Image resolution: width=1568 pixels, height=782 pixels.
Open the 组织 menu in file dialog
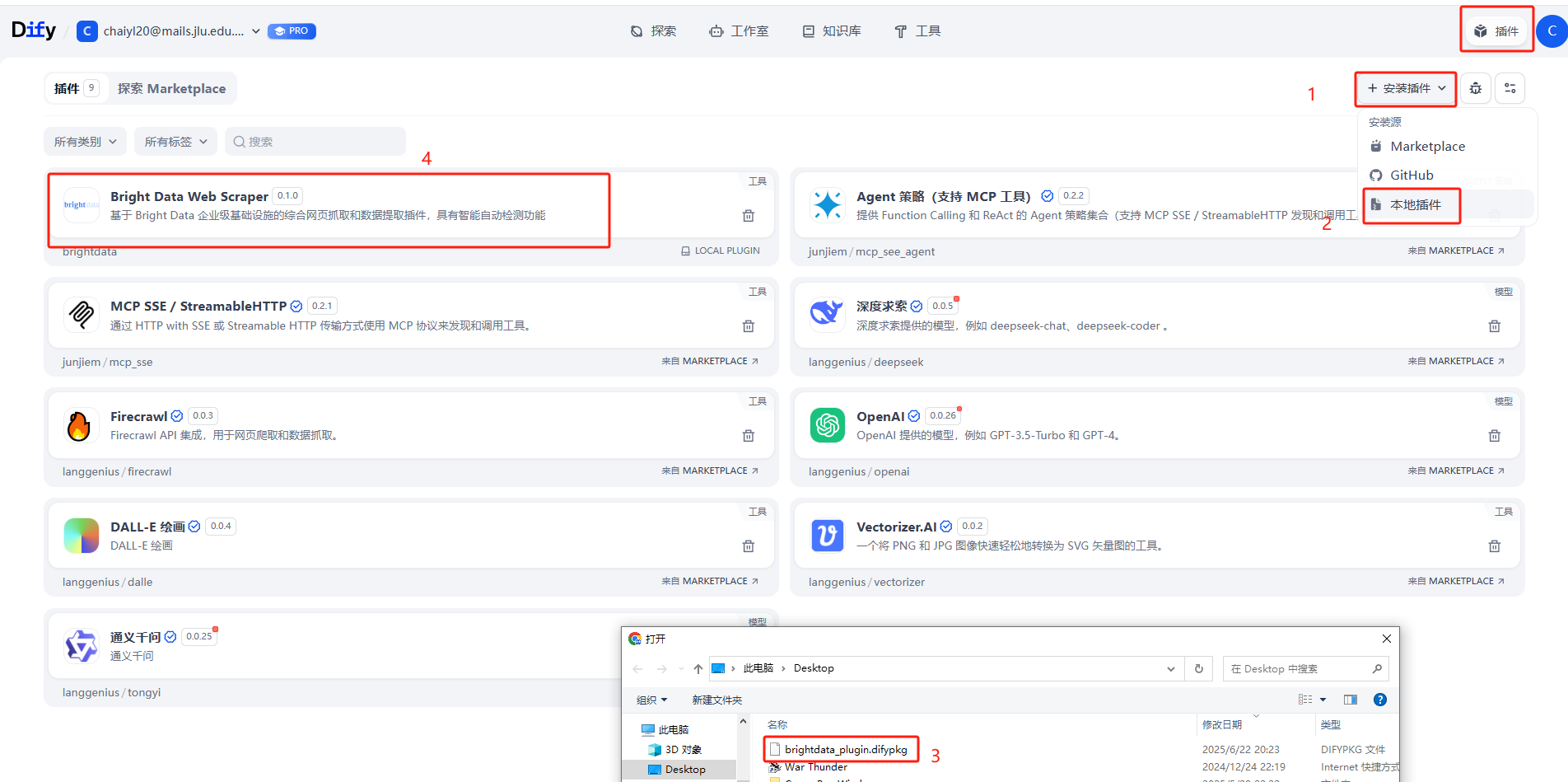coord(651,700)
